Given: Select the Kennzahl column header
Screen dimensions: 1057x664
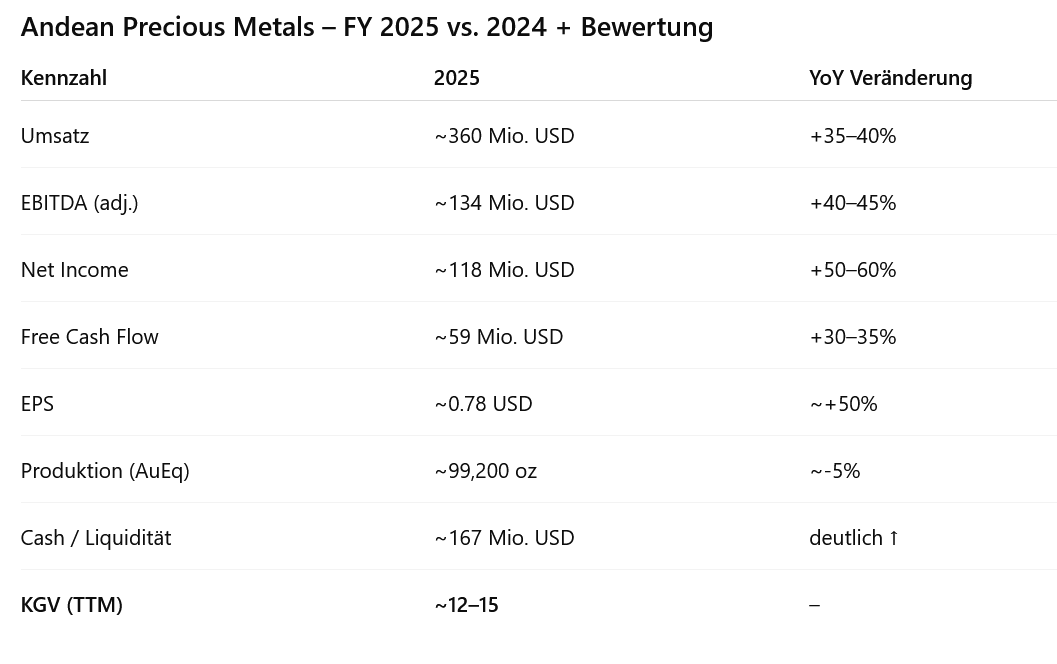Looking at the screenshot, I should click(x=63, y=78).
